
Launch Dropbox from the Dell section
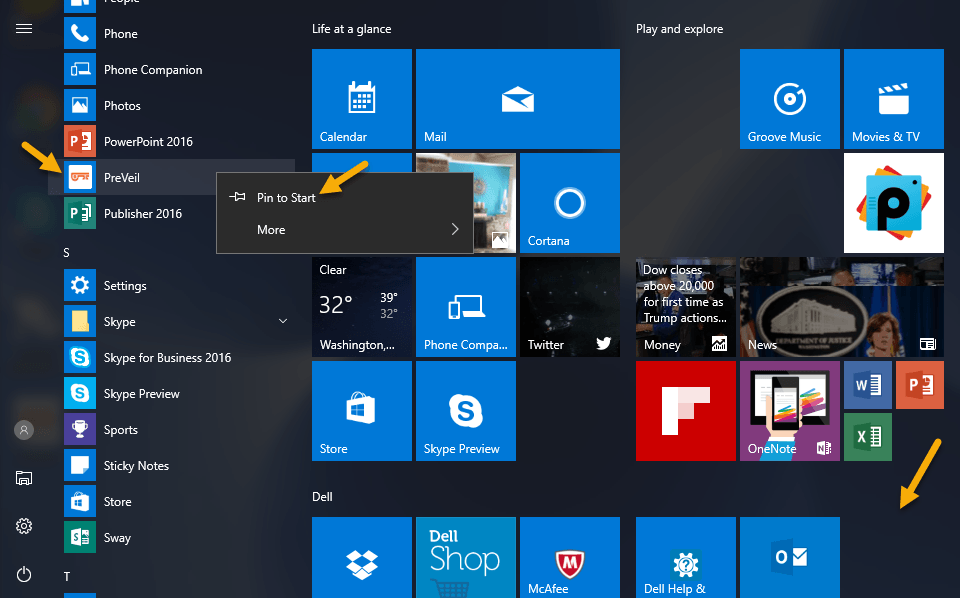[x=361, y=560]
